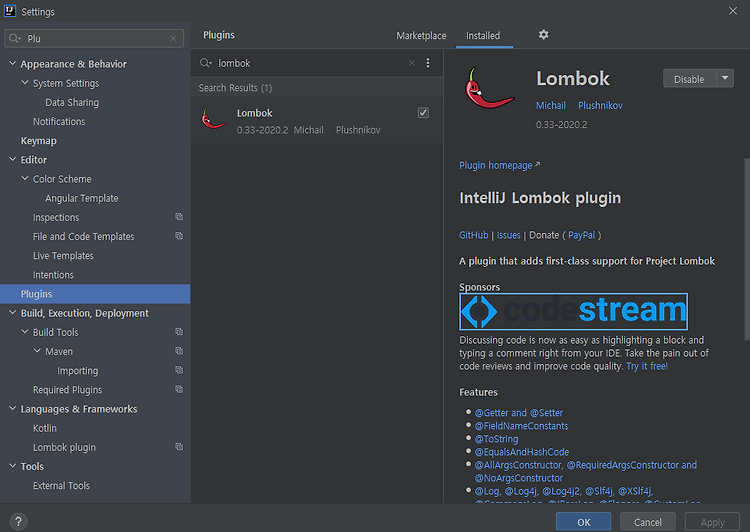
Task: Select Plugins in settings tree
Action: (95, 294)
